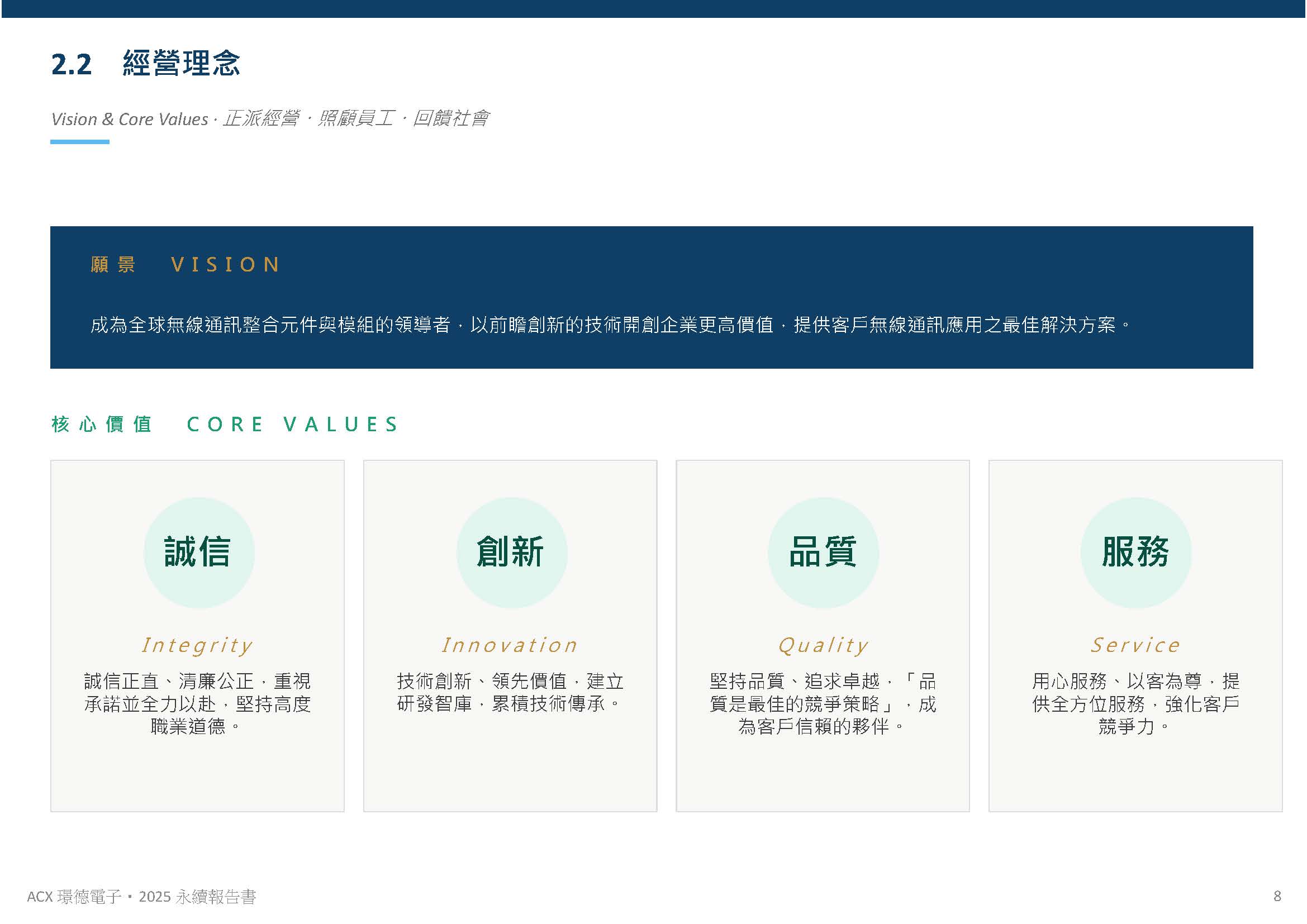
Task: Click the 誠信 circle badge
Action: pos(199,553)
